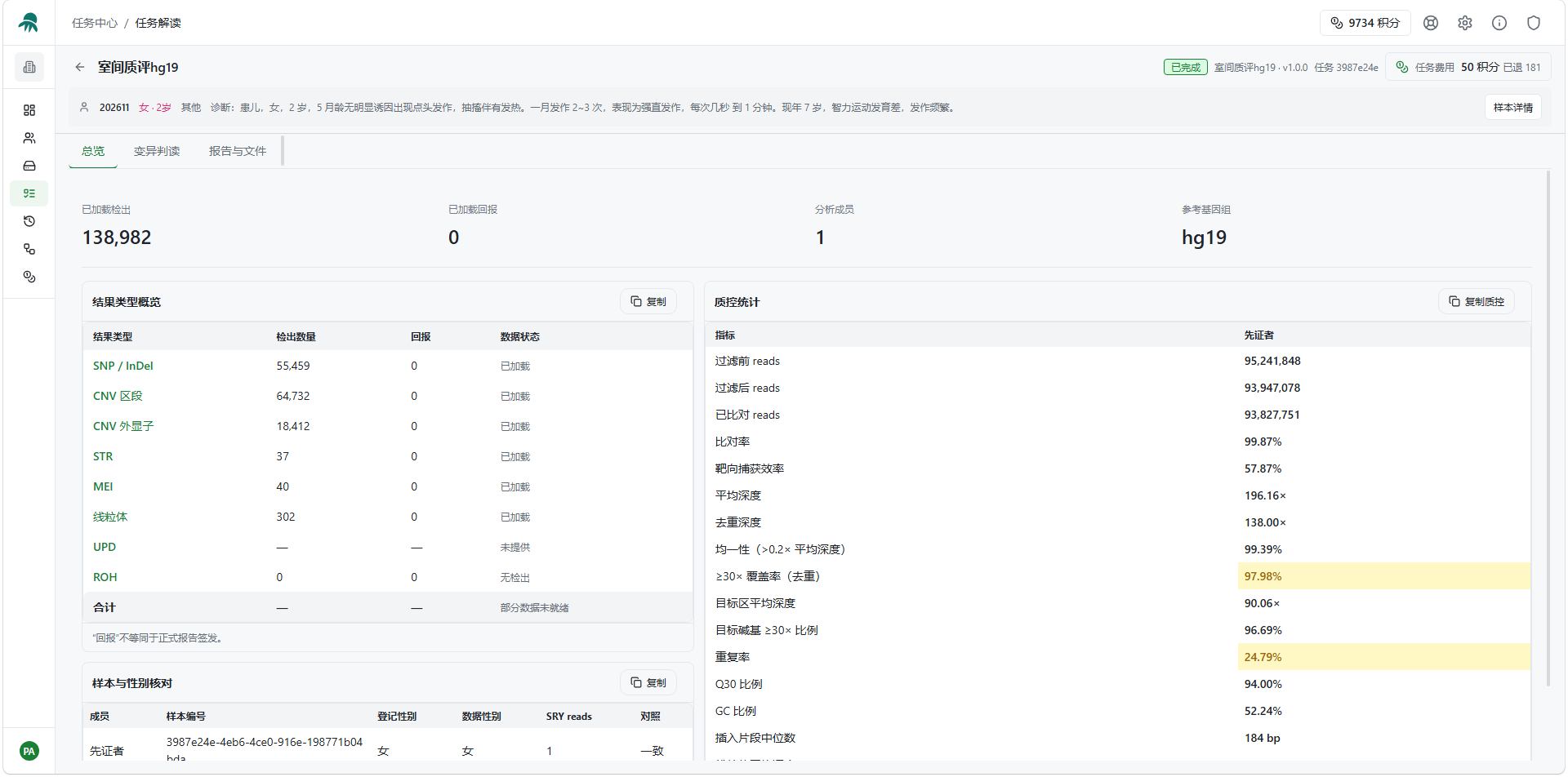1568x777 pixels.
Task: Click the 9734 积分 balance button
Action: pos(1365,23)
